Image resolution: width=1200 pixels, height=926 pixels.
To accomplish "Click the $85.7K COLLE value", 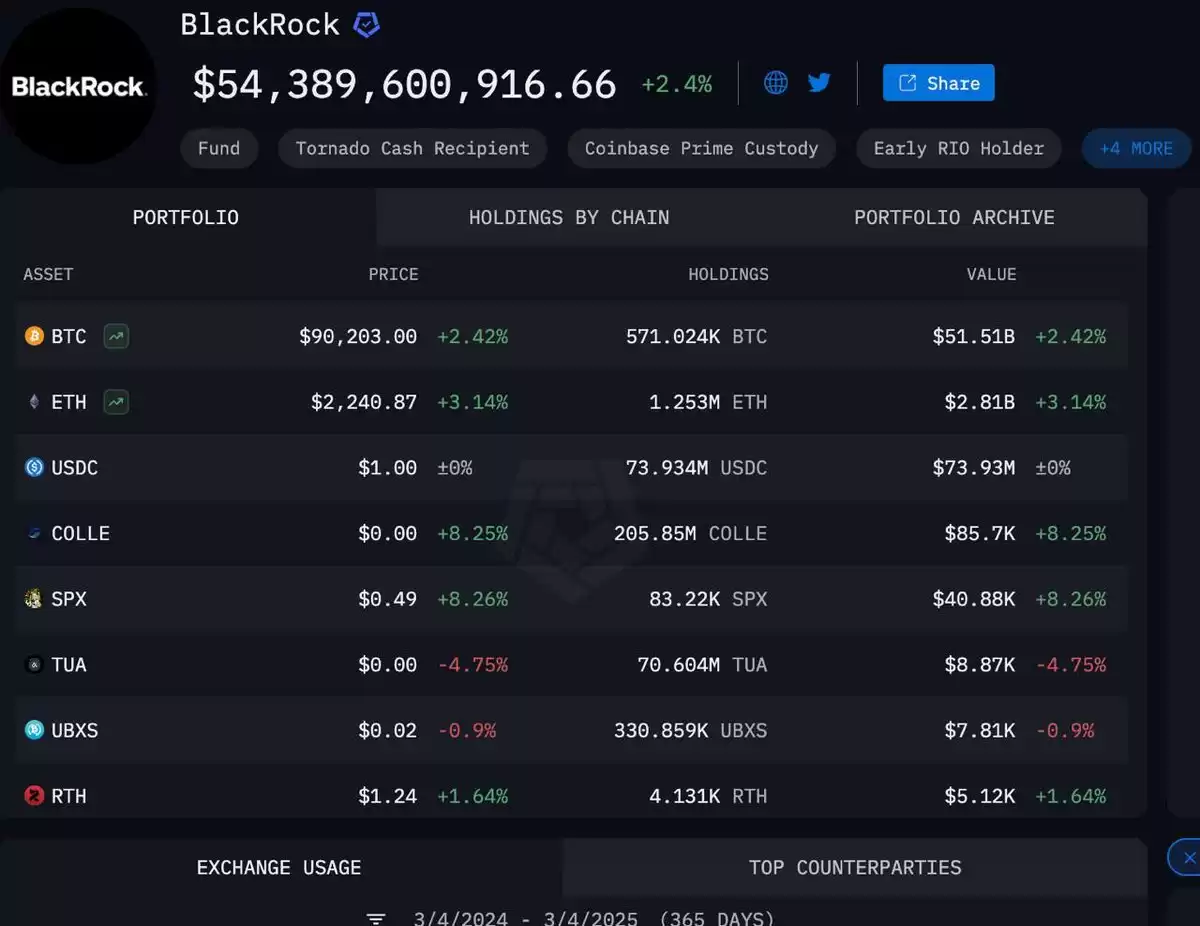I will coord(980,533).
